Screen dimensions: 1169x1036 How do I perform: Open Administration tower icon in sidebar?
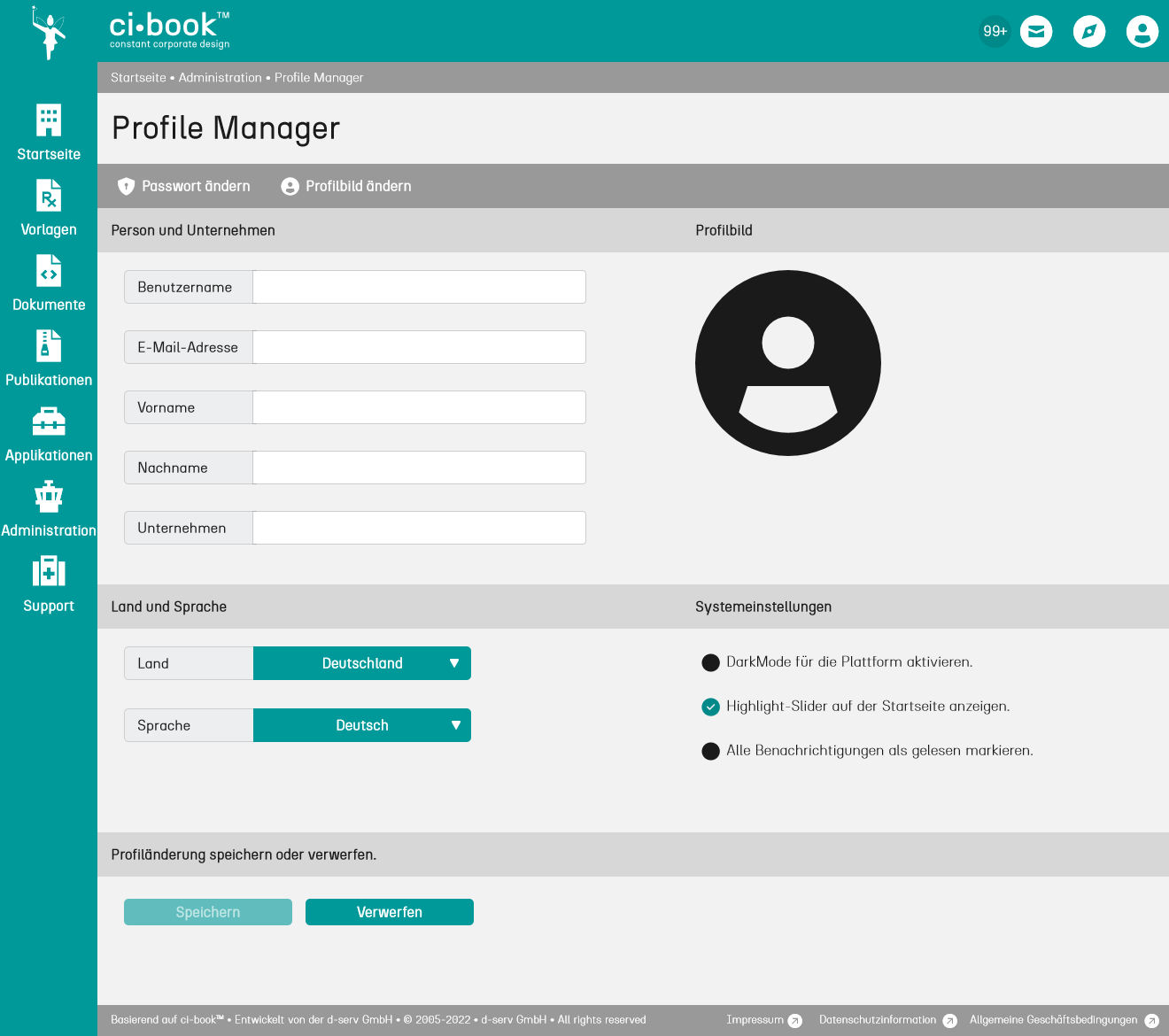[x=49, y=496]
